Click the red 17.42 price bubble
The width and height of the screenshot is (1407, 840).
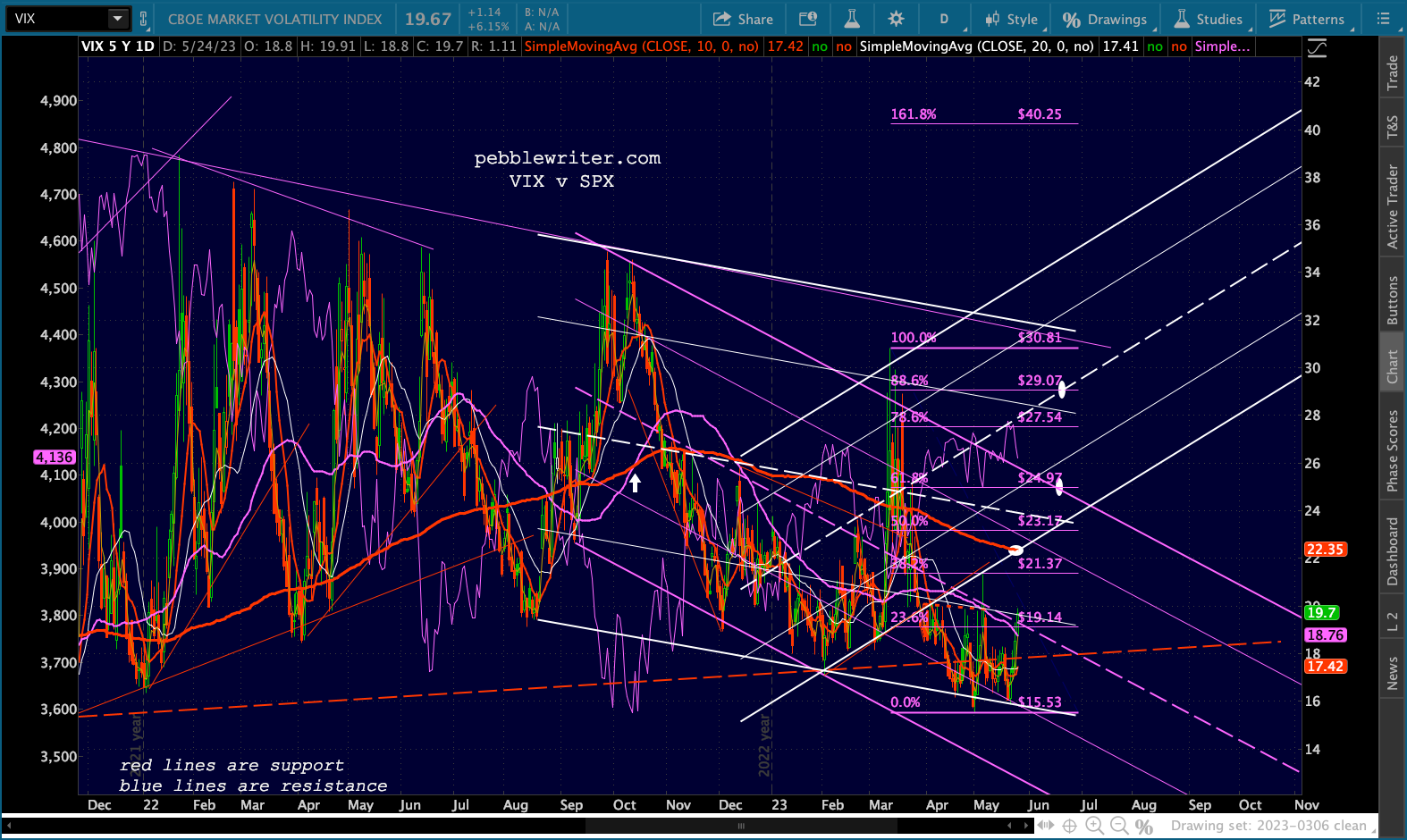1324,666
